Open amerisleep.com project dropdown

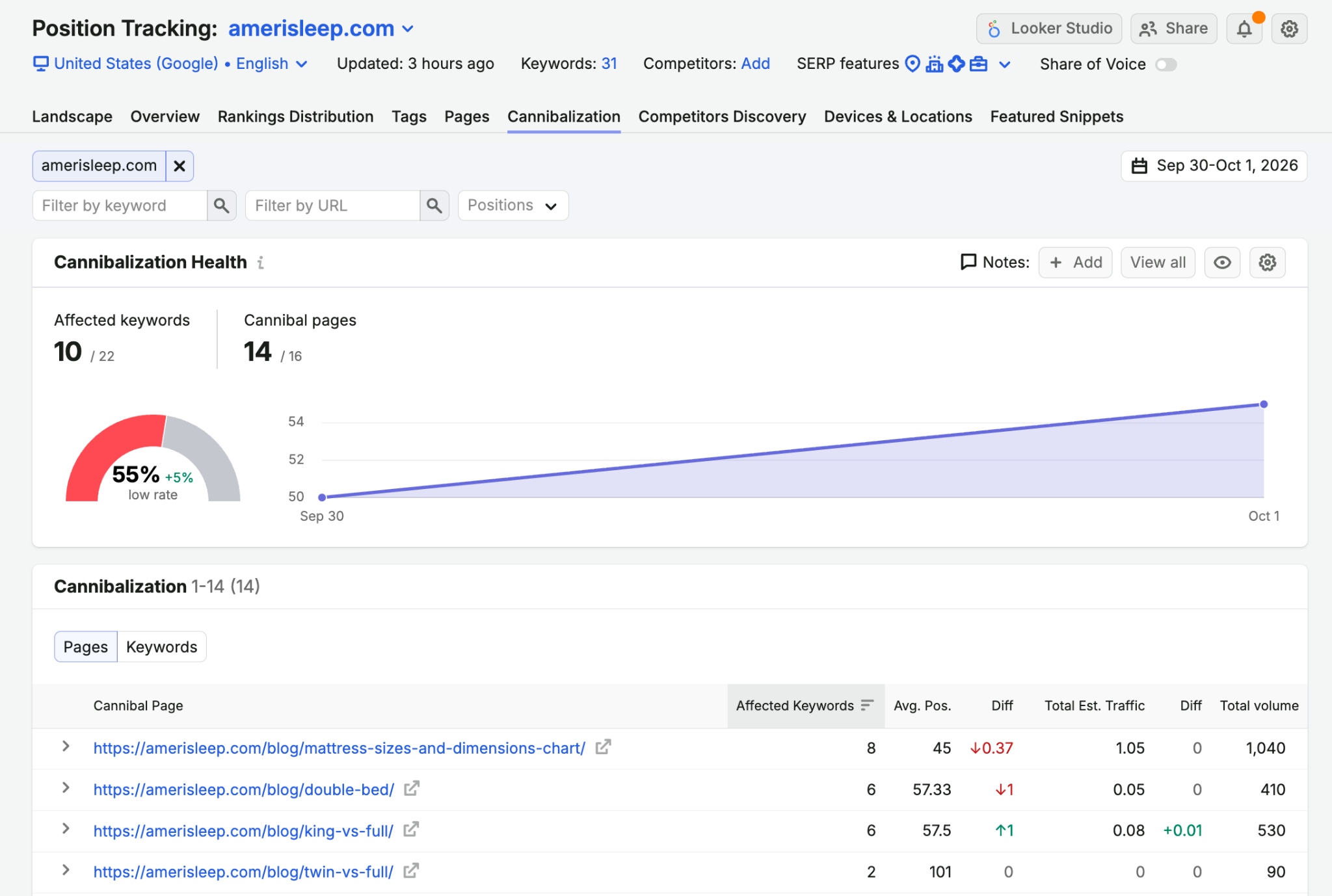(x=321, y=29)
